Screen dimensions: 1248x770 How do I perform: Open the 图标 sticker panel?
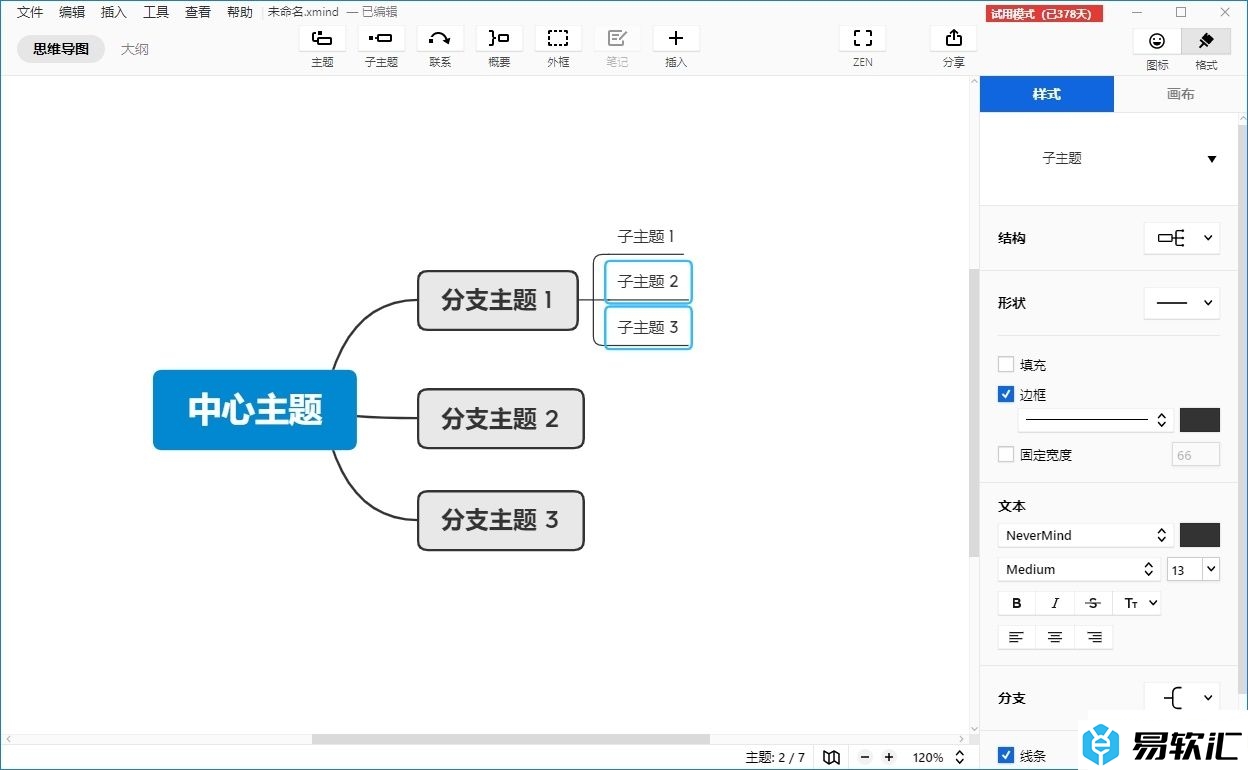(1157, 41)
